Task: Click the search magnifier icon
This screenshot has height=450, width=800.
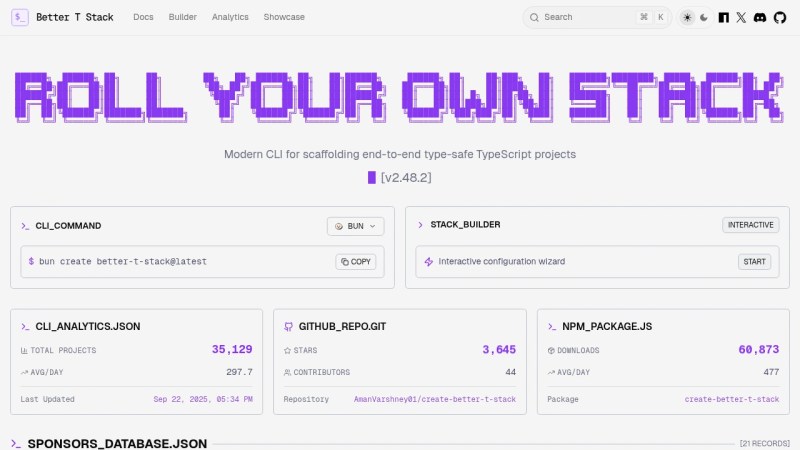Action: tap(534, 17)
